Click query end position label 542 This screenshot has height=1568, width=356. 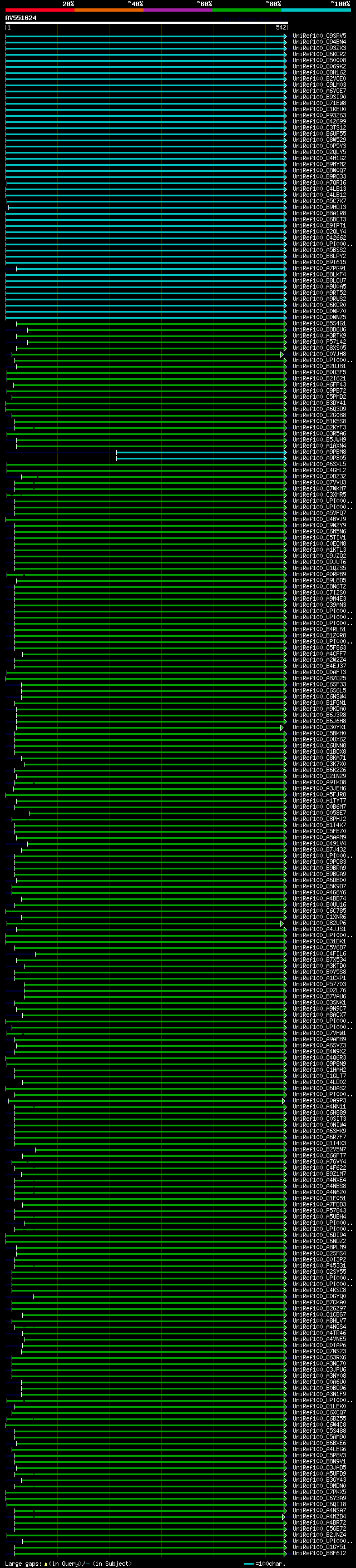pyautogui.click(x=280, y=27)
